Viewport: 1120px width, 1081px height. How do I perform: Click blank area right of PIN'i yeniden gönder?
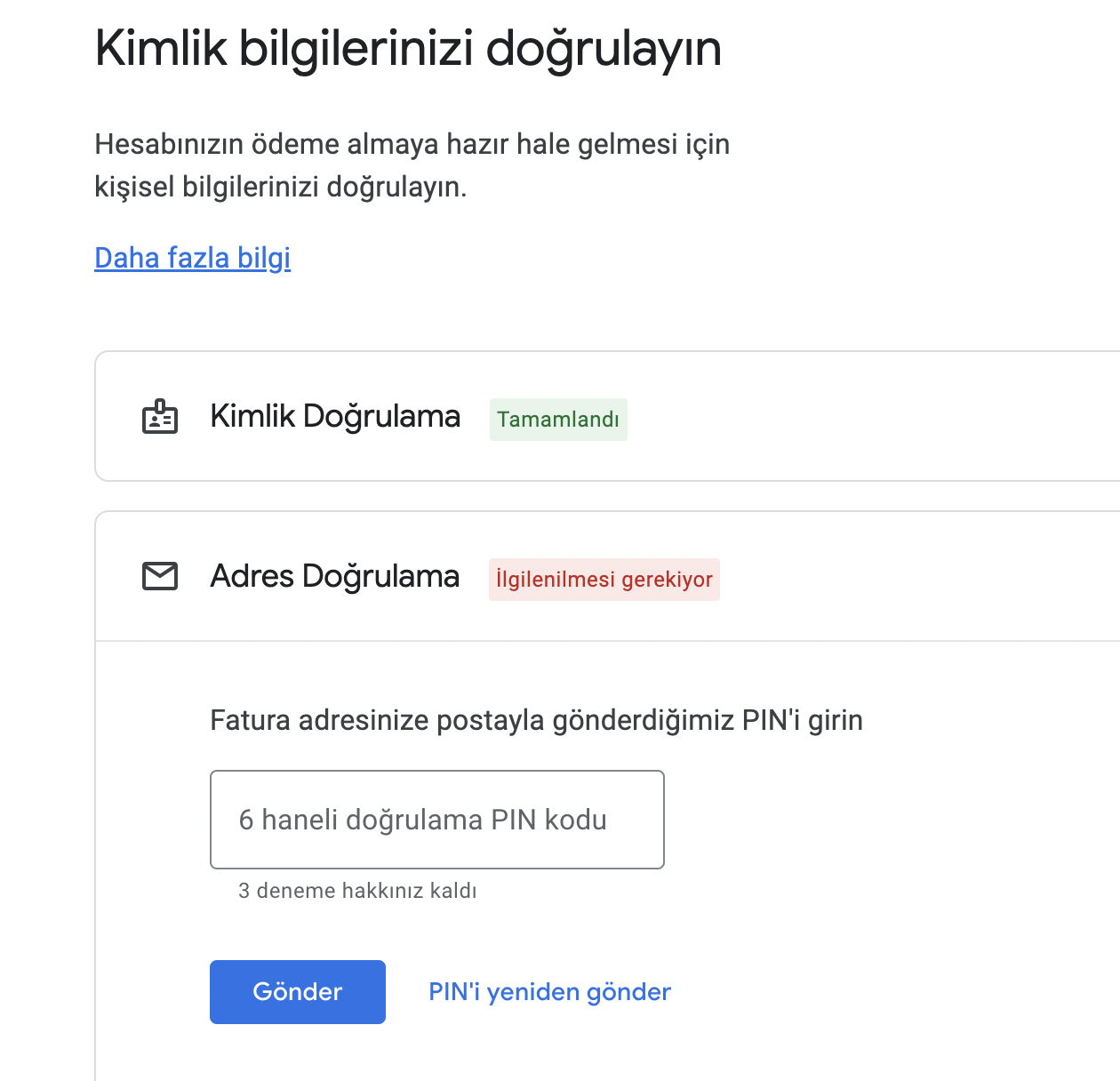(889, 992)
